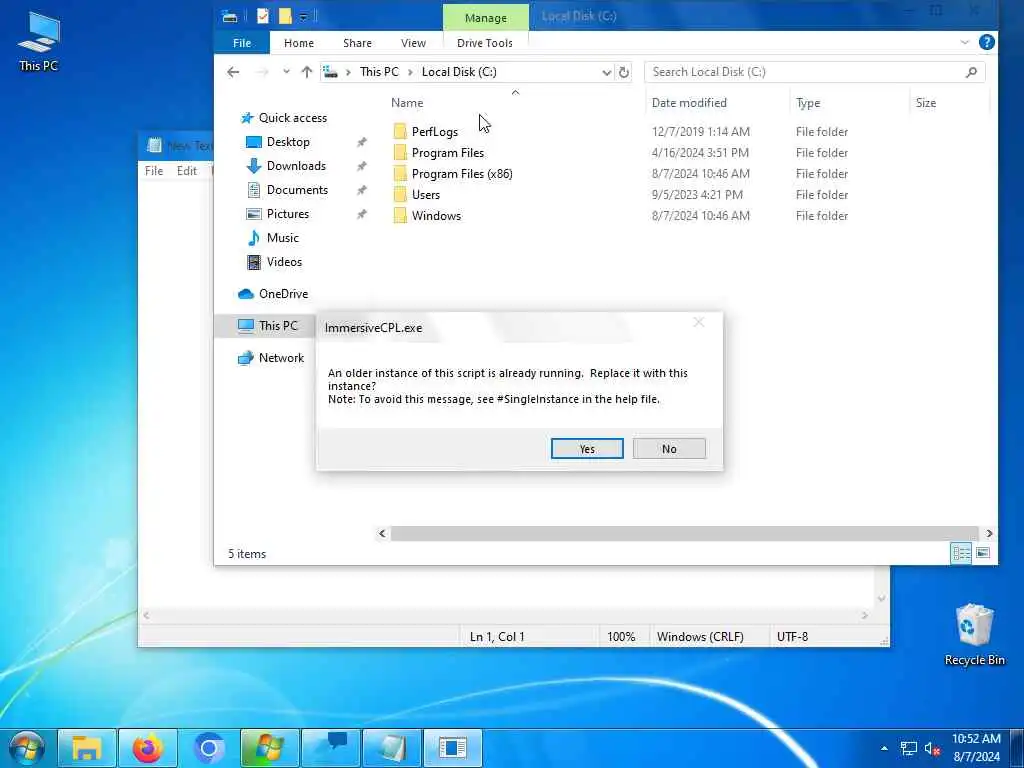This screenshot has width=1024, height=768.
Task: Click the search magnifier icon
Action: pos(971,72)
